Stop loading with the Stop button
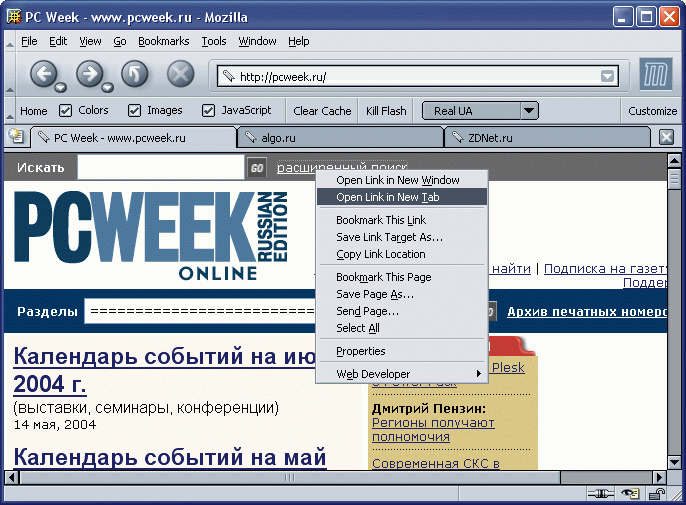Viewport: 686px width, 505px height. coord(180,74)
